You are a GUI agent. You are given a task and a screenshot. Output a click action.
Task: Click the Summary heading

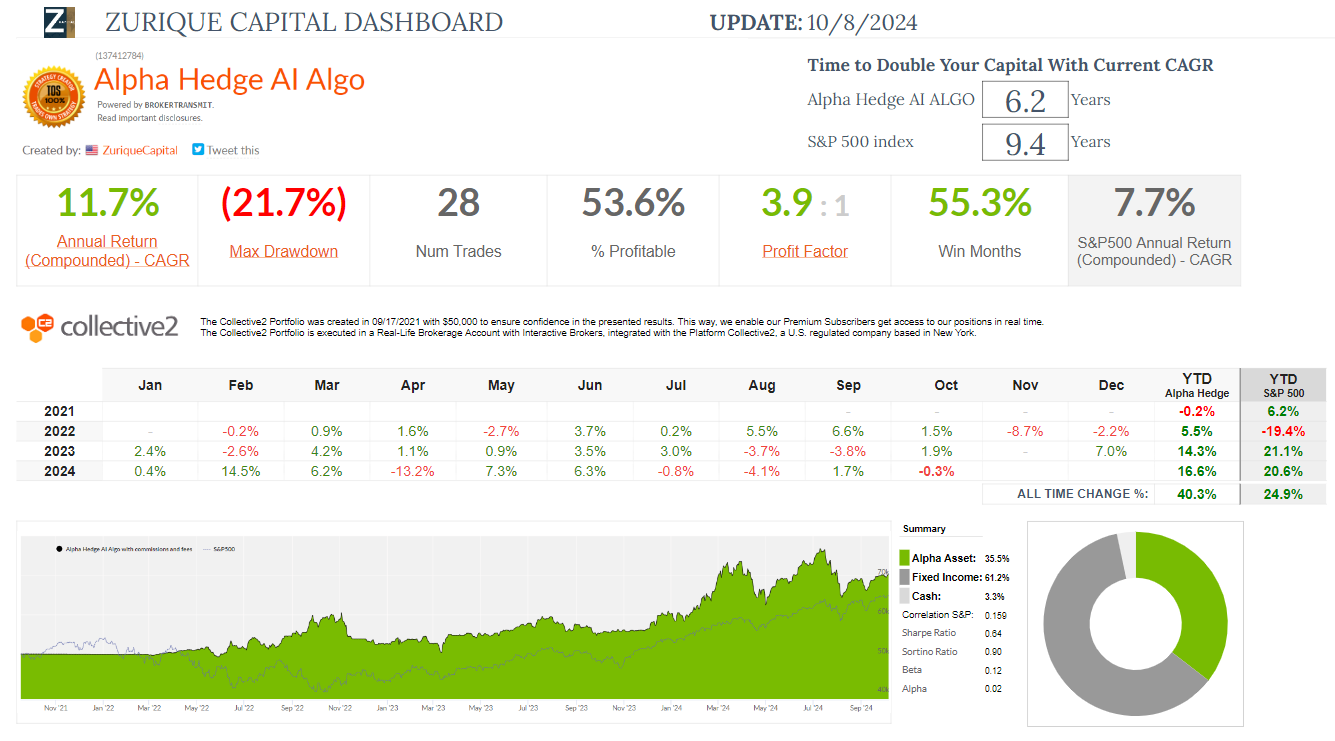coord(924,529)
